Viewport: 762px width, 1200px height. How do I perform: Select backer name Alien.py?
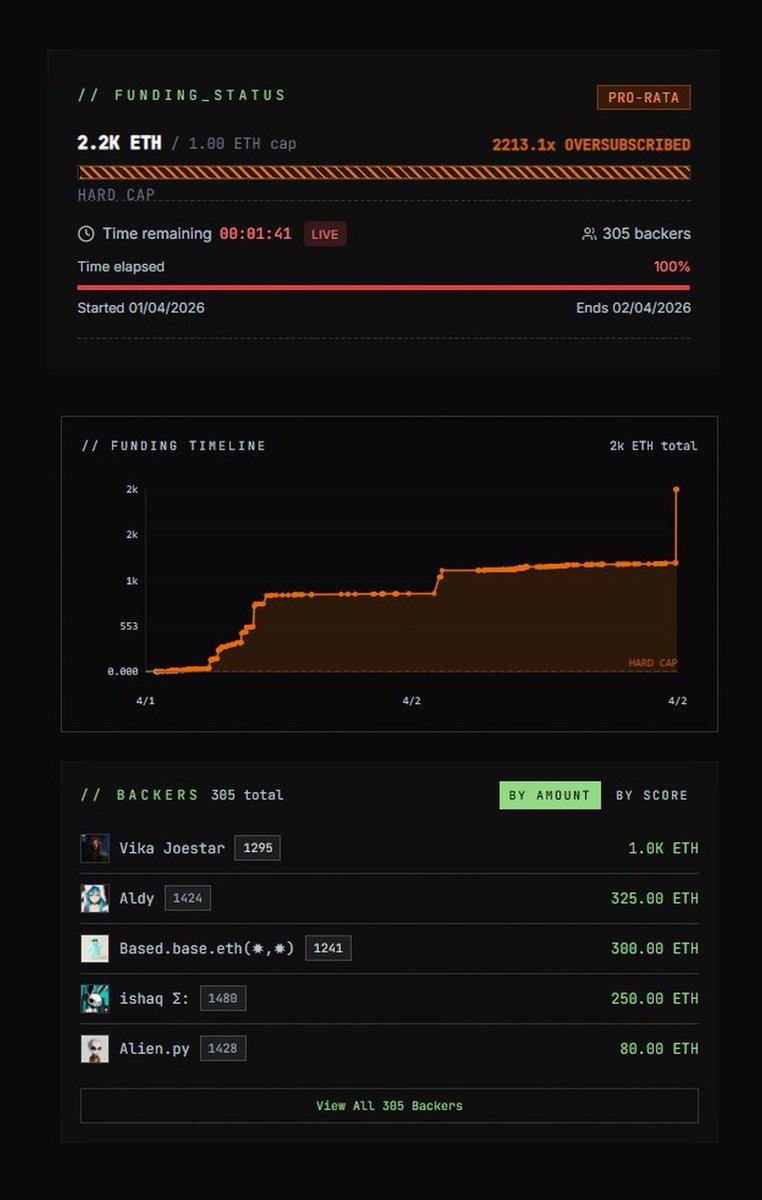click(x=155, y=1048)
